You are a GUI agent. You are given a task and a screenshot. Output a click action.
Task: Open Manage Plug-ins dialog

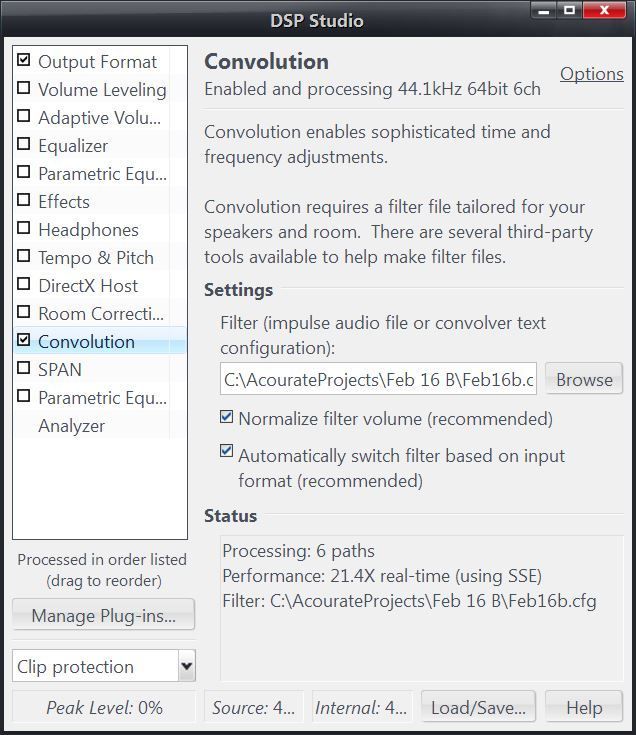coord(104,615)
